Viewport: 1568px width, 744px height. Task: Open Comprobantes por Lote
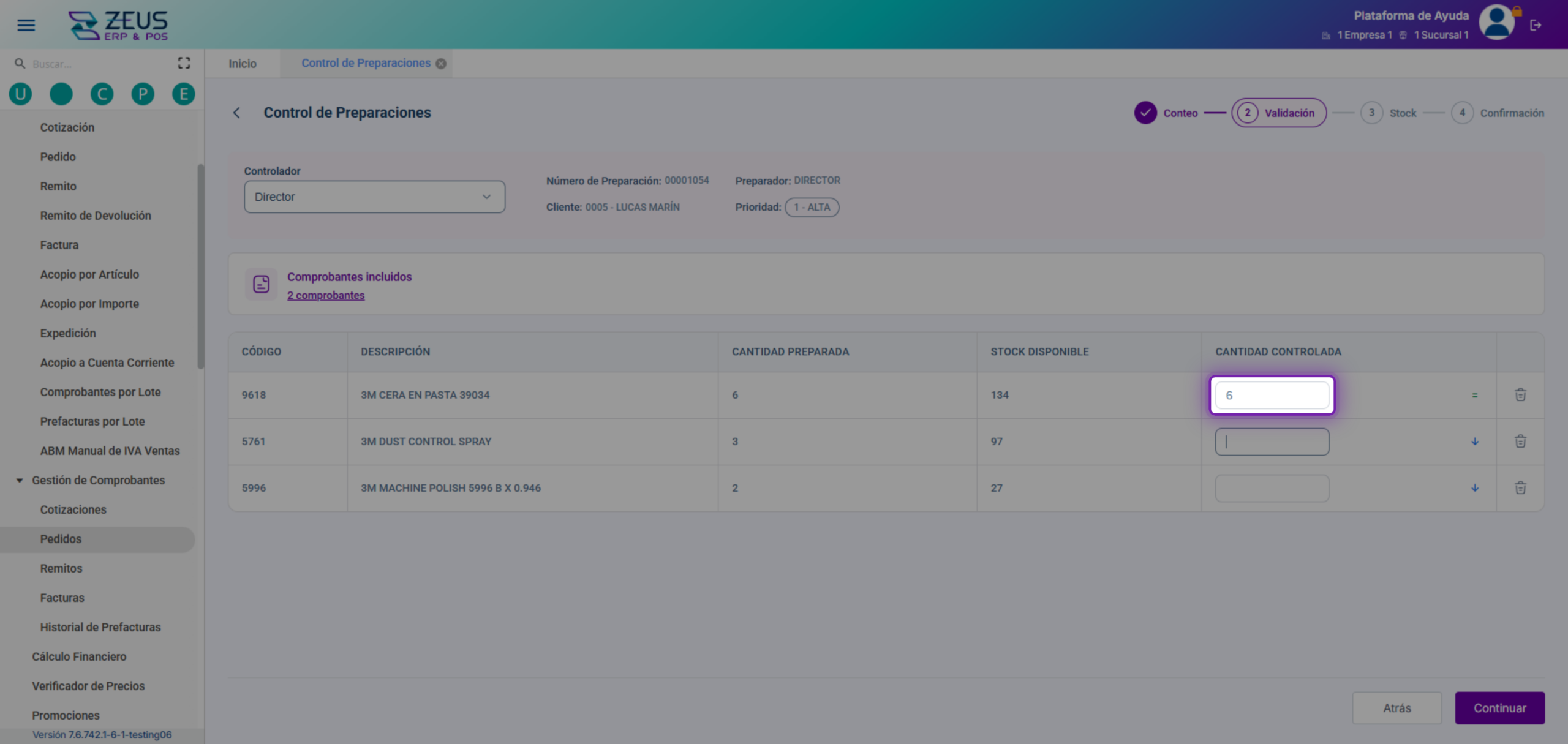(100, 392)
